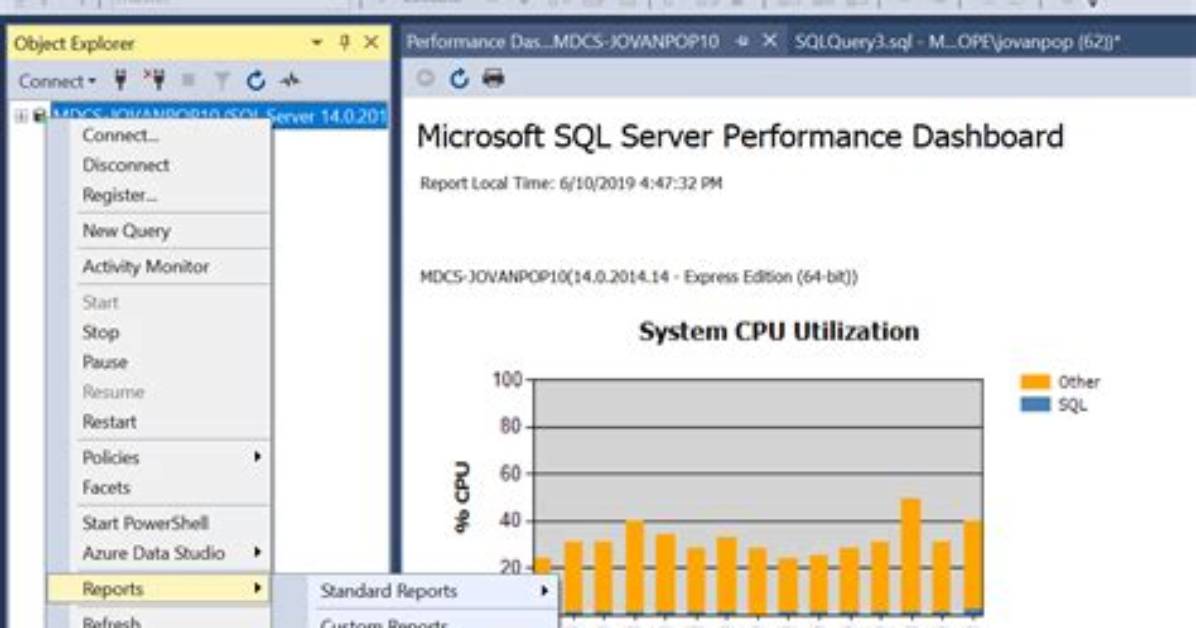Screen dimensions: 1196x628
Task: Click the Report Local Time text
Action: click(571, 183)
